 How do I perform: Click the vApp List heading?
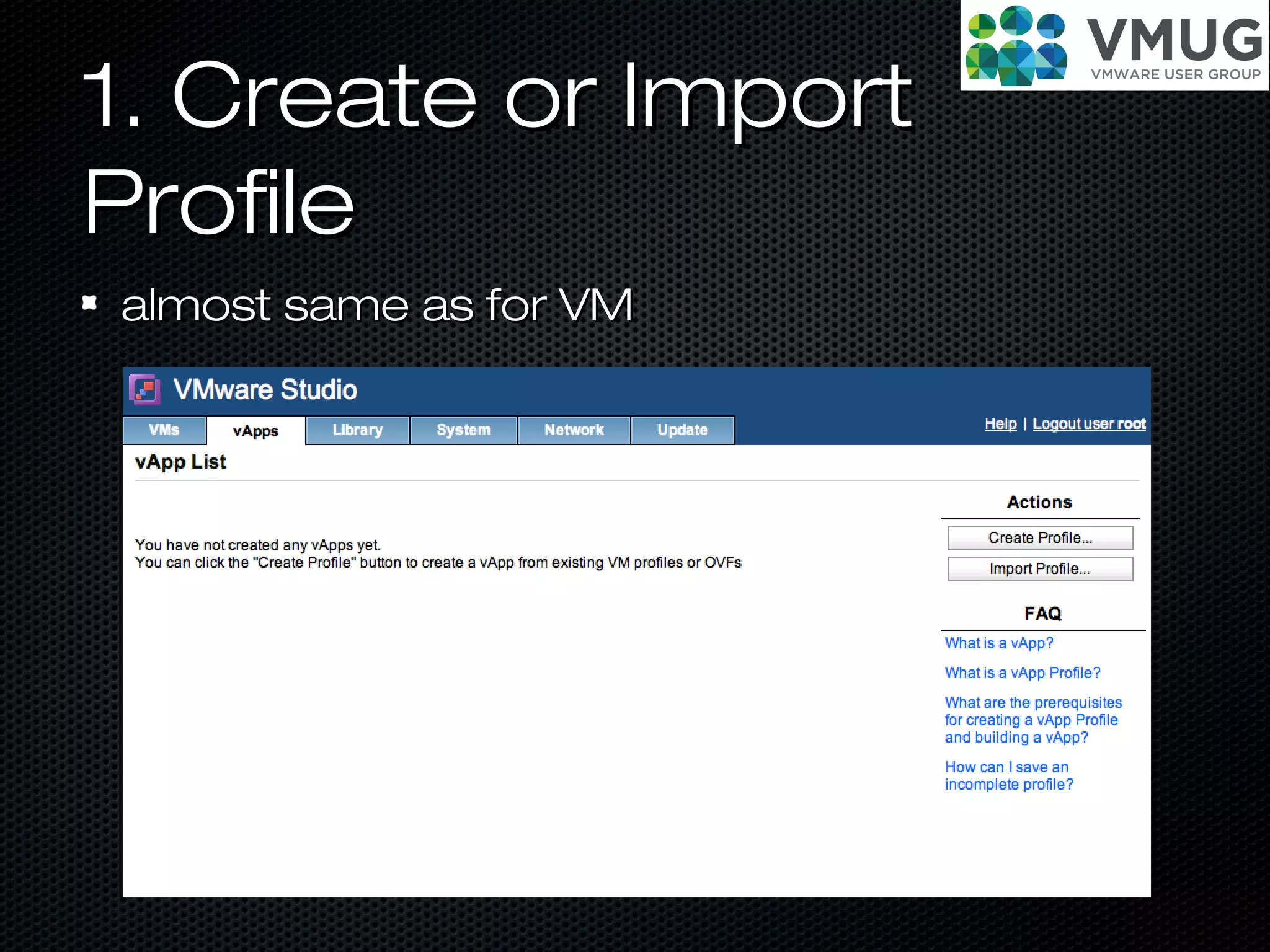point(180,462)
